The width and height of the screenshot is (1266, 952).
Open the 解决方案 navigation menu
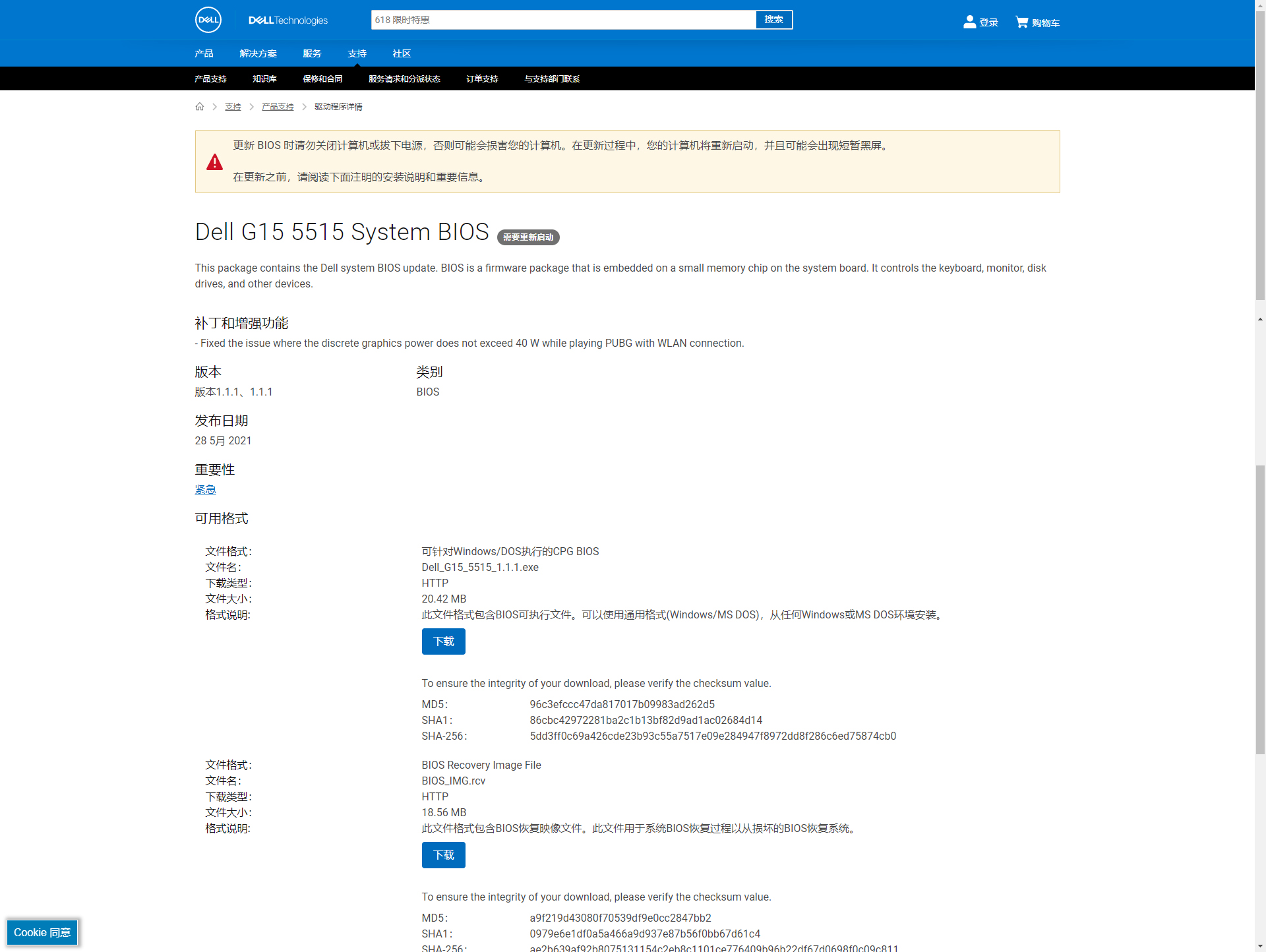click(258, 53)
